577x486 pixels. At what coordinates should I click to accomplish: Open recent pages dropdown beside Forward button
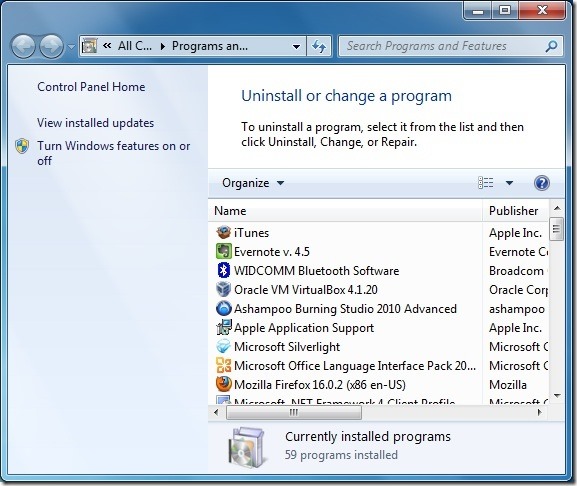point(71,47)
